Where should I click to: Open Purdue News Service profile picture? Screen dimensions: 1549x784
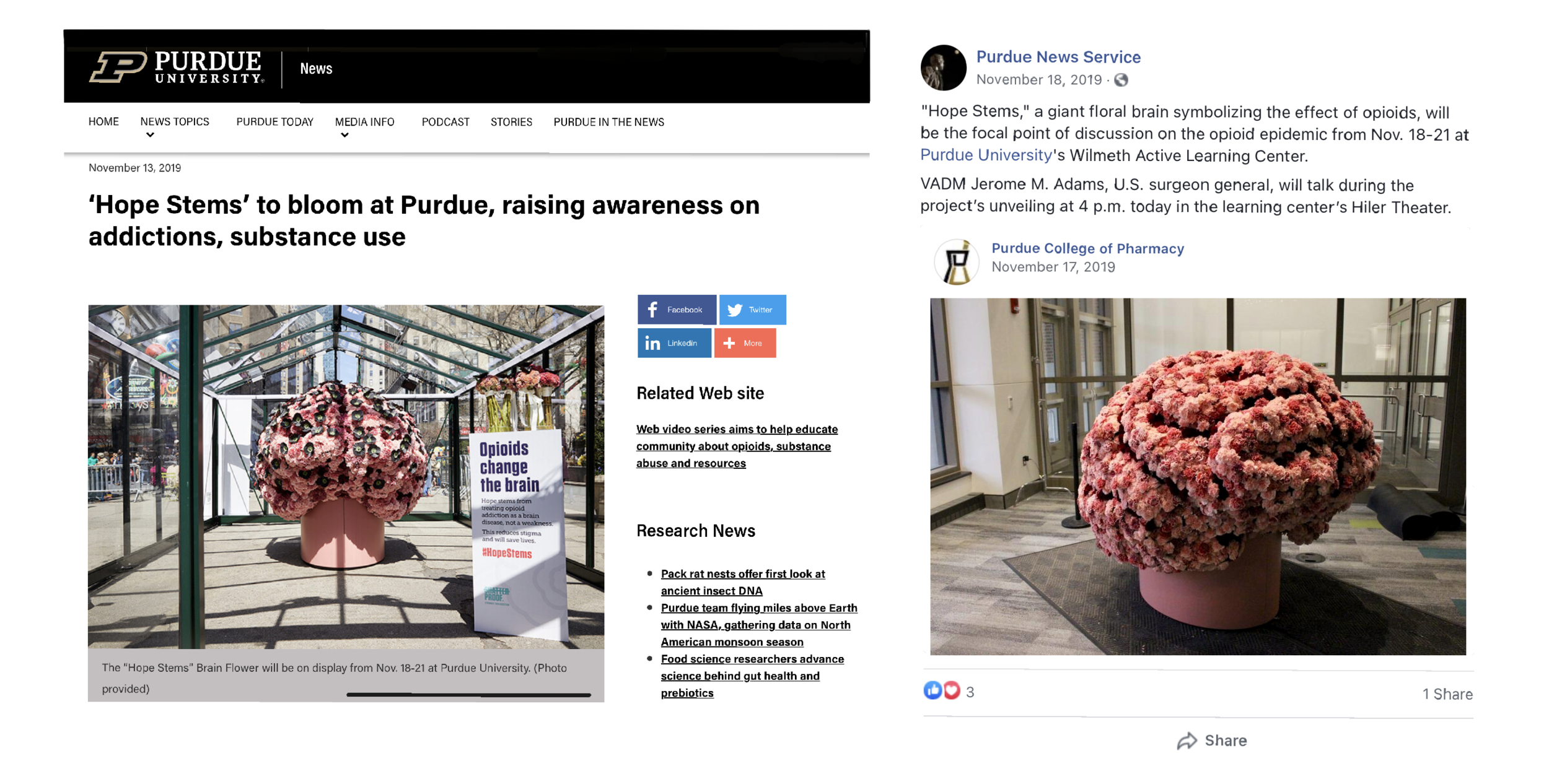[943, 68]
